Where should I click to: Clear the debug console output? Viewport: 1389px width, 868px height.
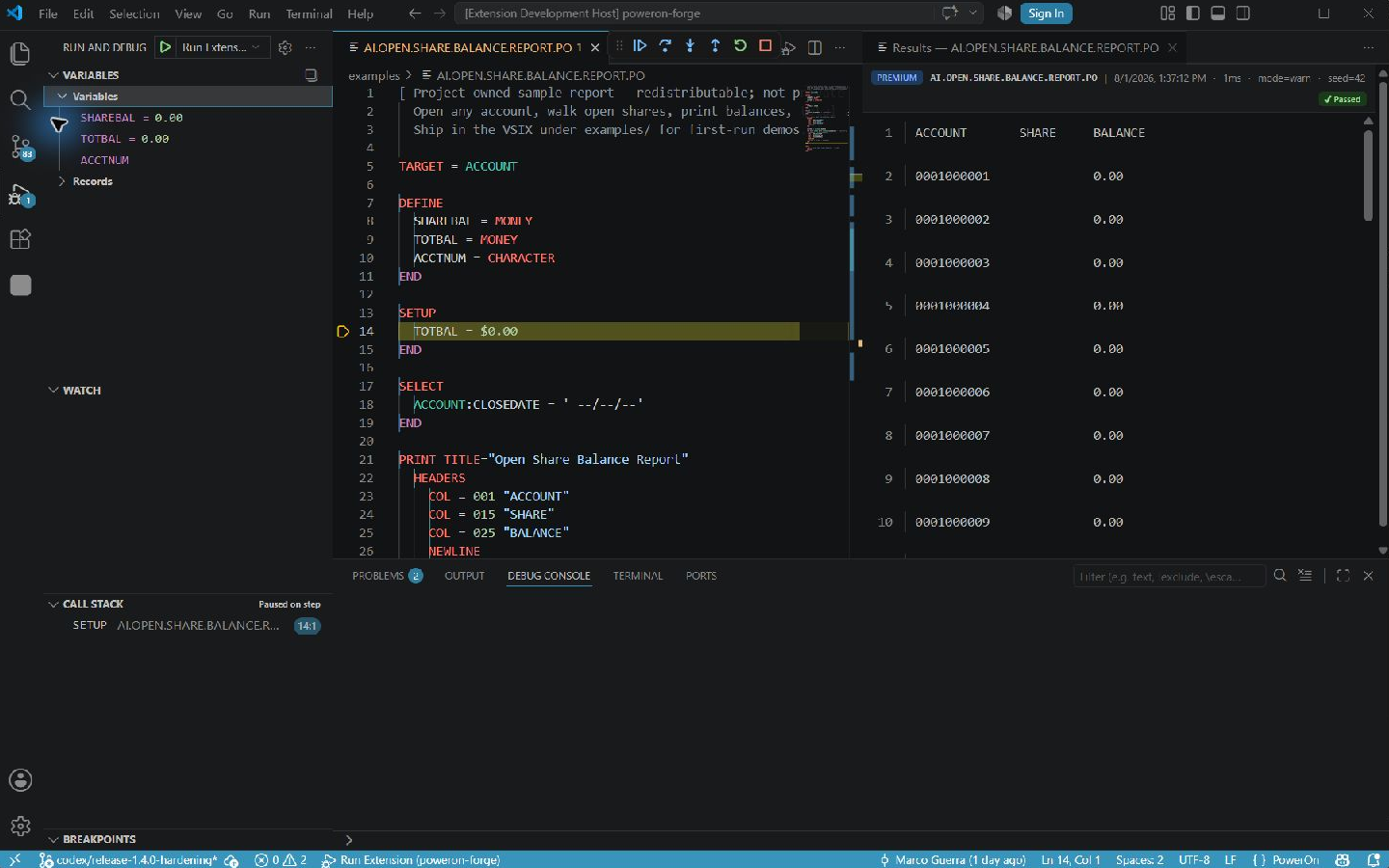(x=1305, y=575)
